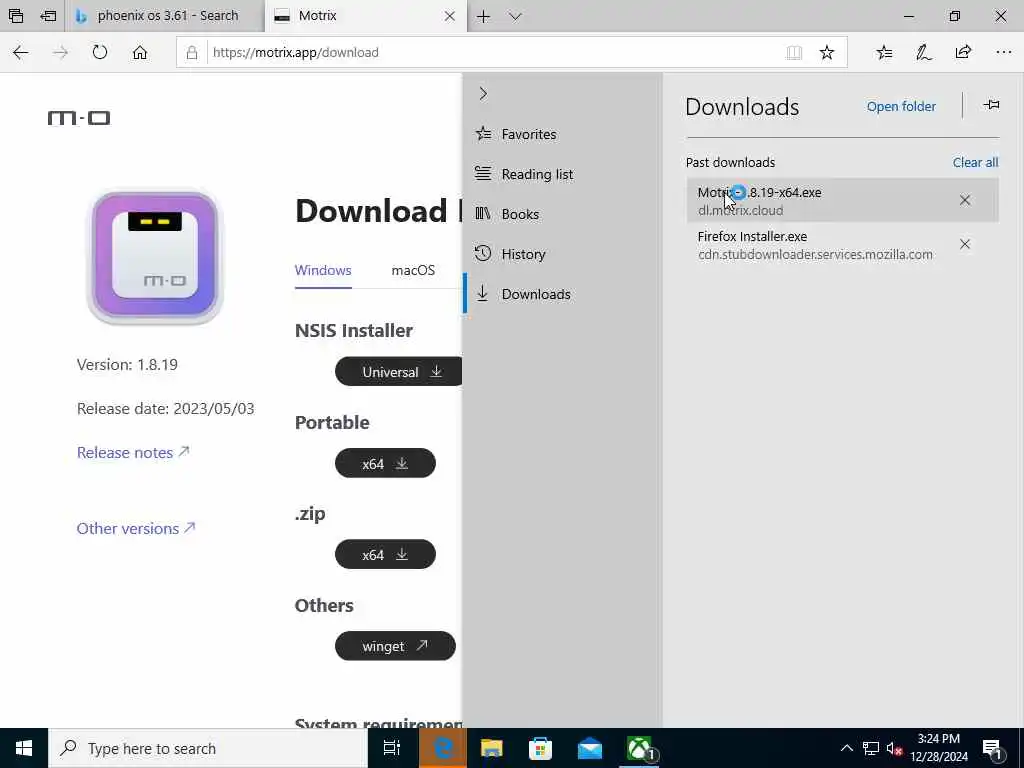Switch to the macOS platform tab
The image size is (1024, 768).
413,270
